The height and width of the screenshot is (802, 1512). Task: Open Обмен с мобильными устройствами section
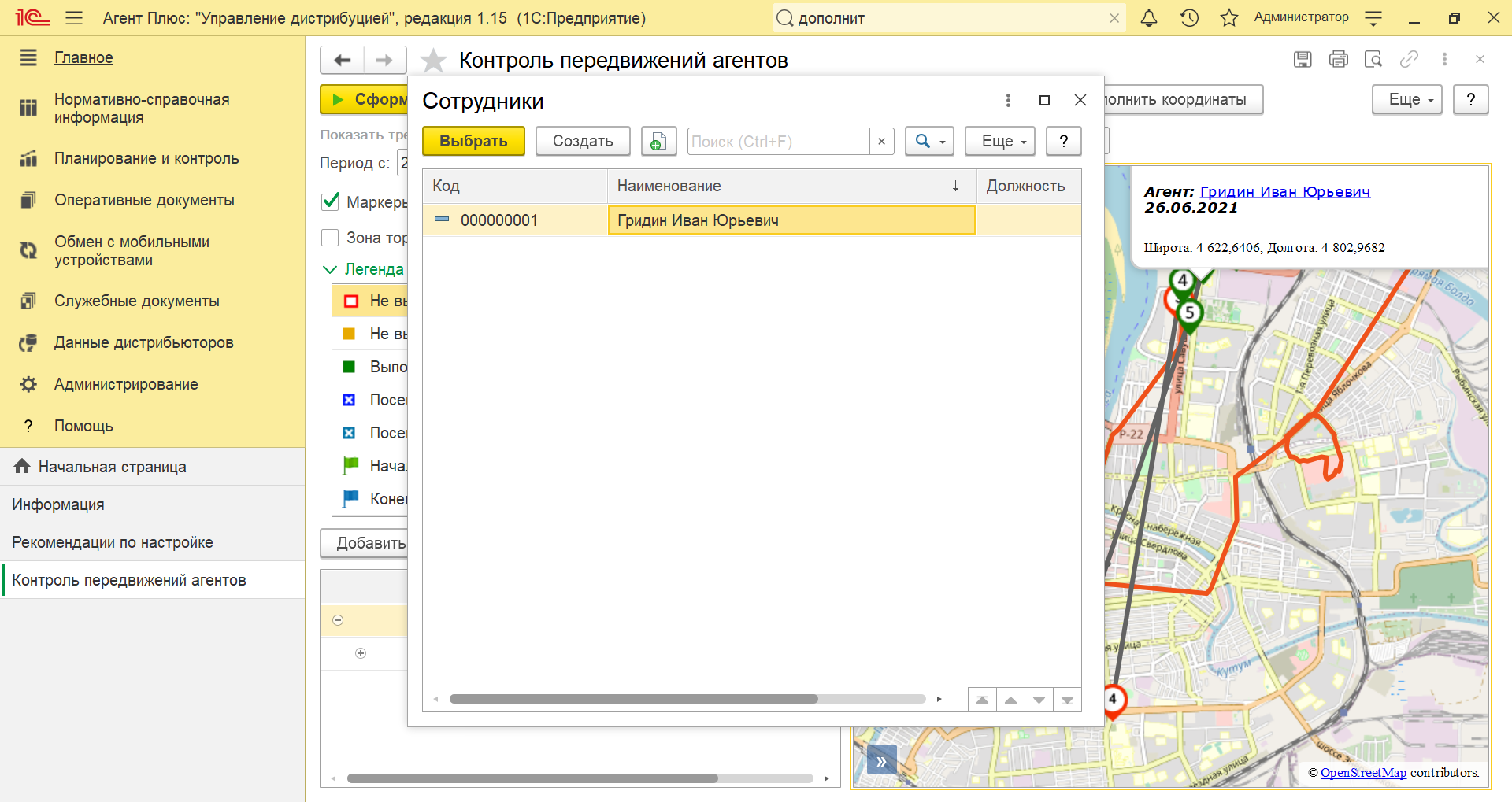[132, 251]
